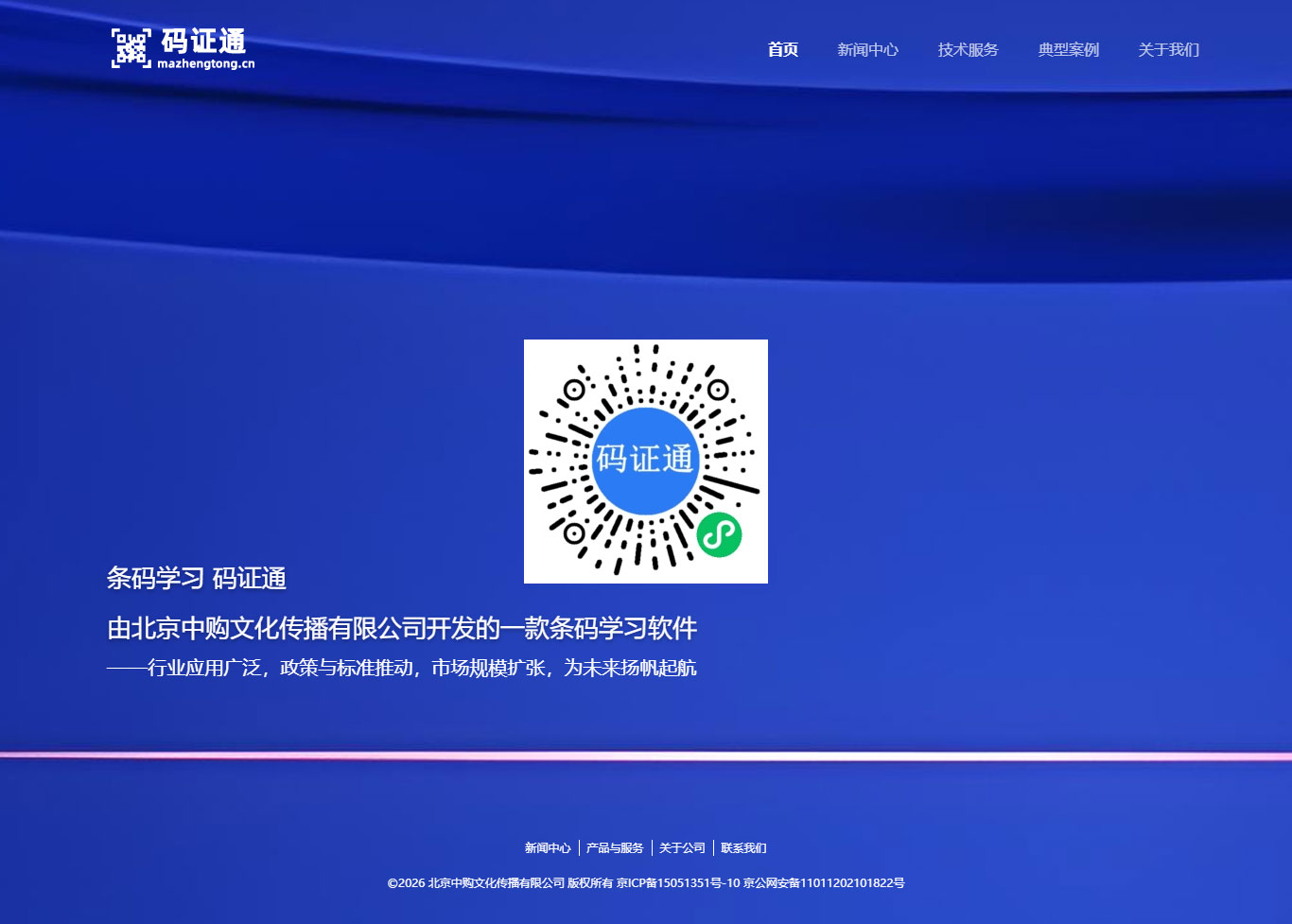Click the 京公网安备11011202101822号 link
This screenshot has height=924, width=1292.
point(824,883)
